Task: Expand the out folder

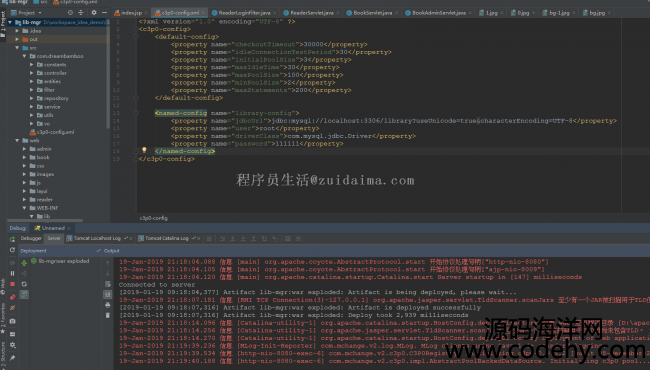Action: coord(17,39)
